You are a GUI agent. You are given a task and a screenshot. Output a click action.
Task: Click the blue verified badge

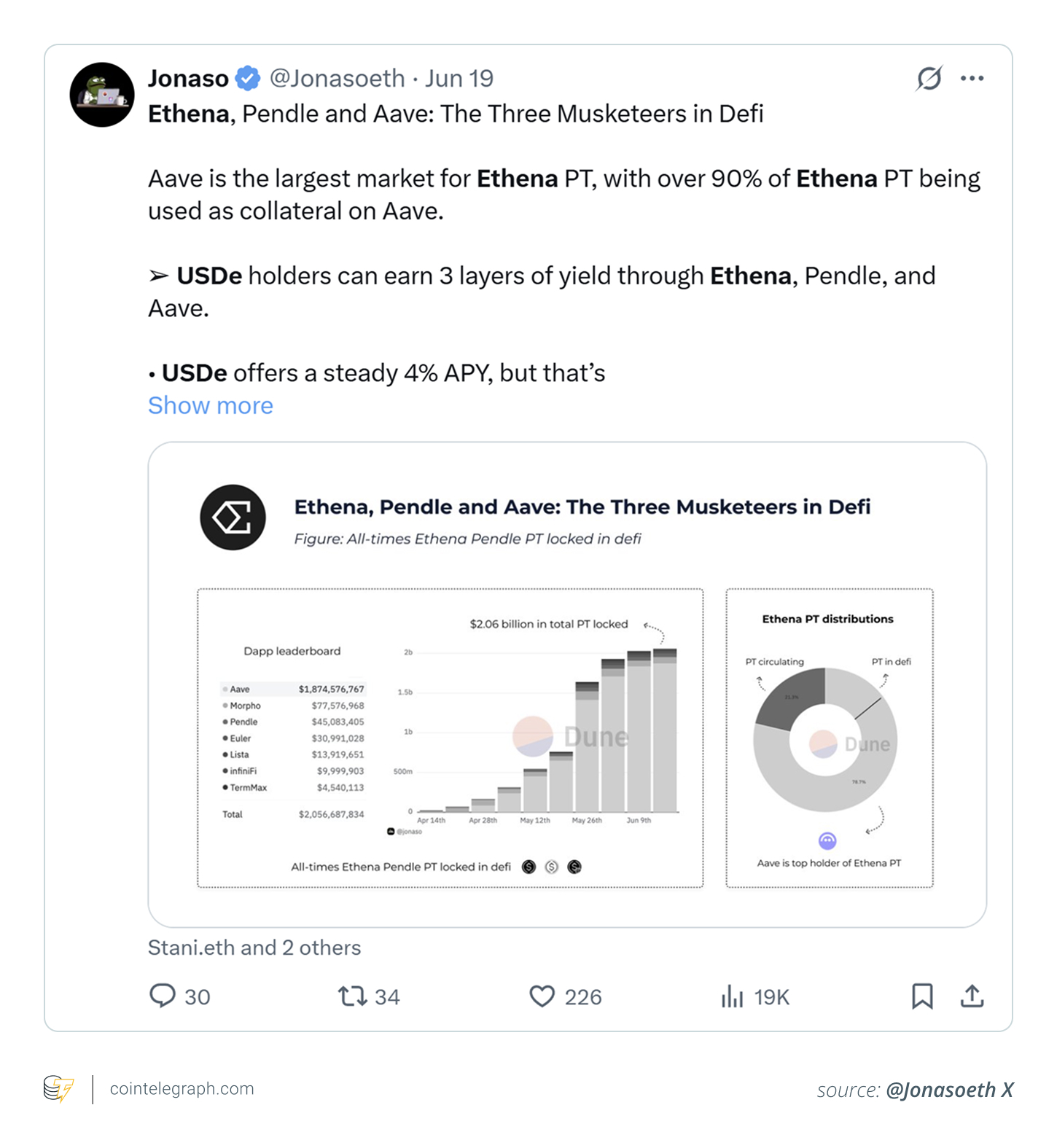[x=248, y=78]
